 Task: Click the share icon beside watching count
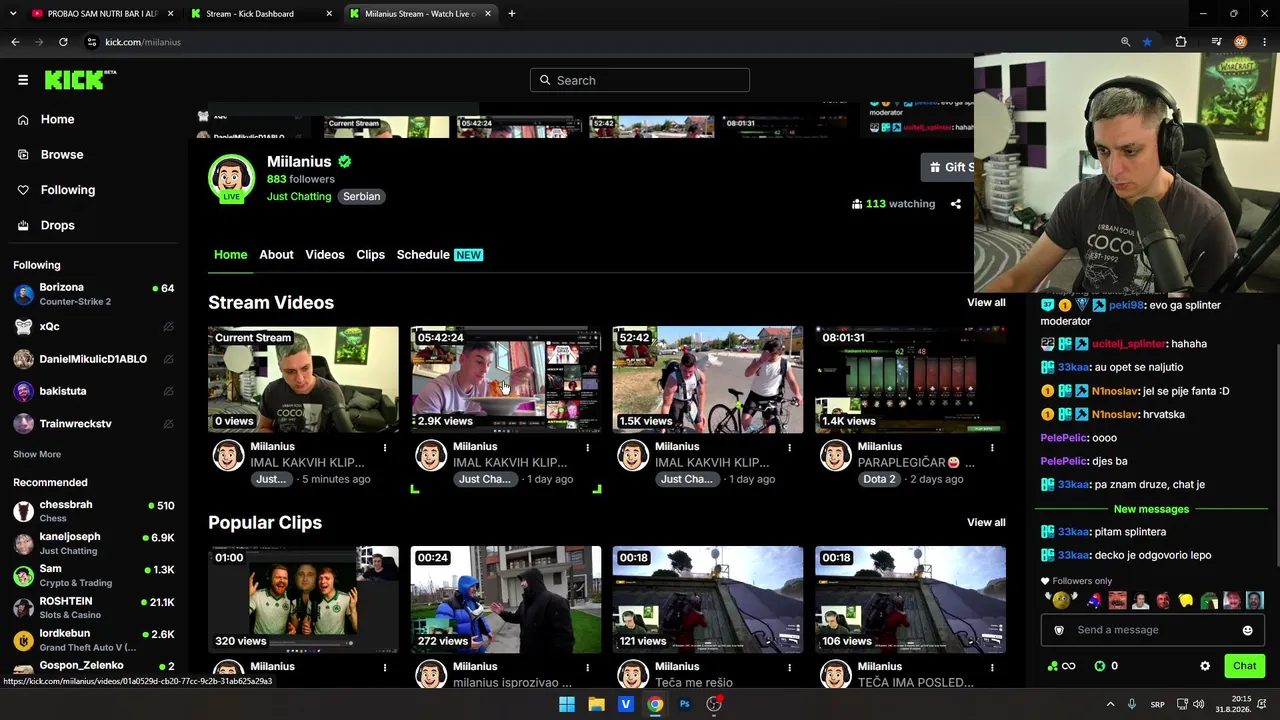956,204
